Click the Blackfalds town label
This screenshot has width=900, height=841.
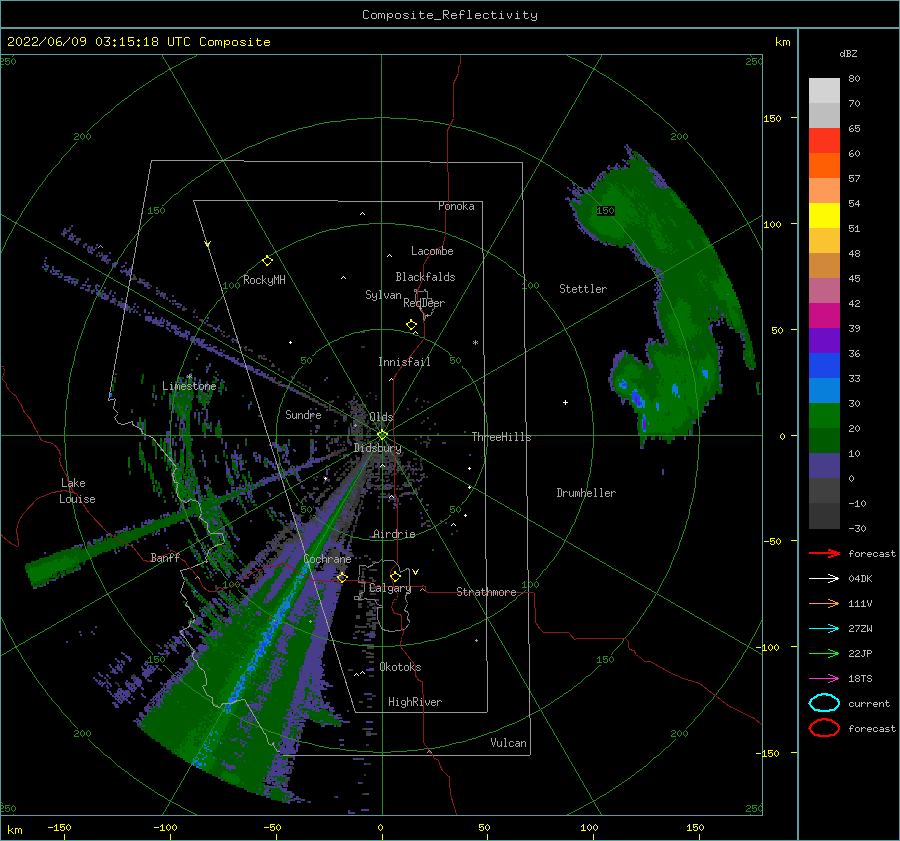pyautogui.click(x=425, y=277)
